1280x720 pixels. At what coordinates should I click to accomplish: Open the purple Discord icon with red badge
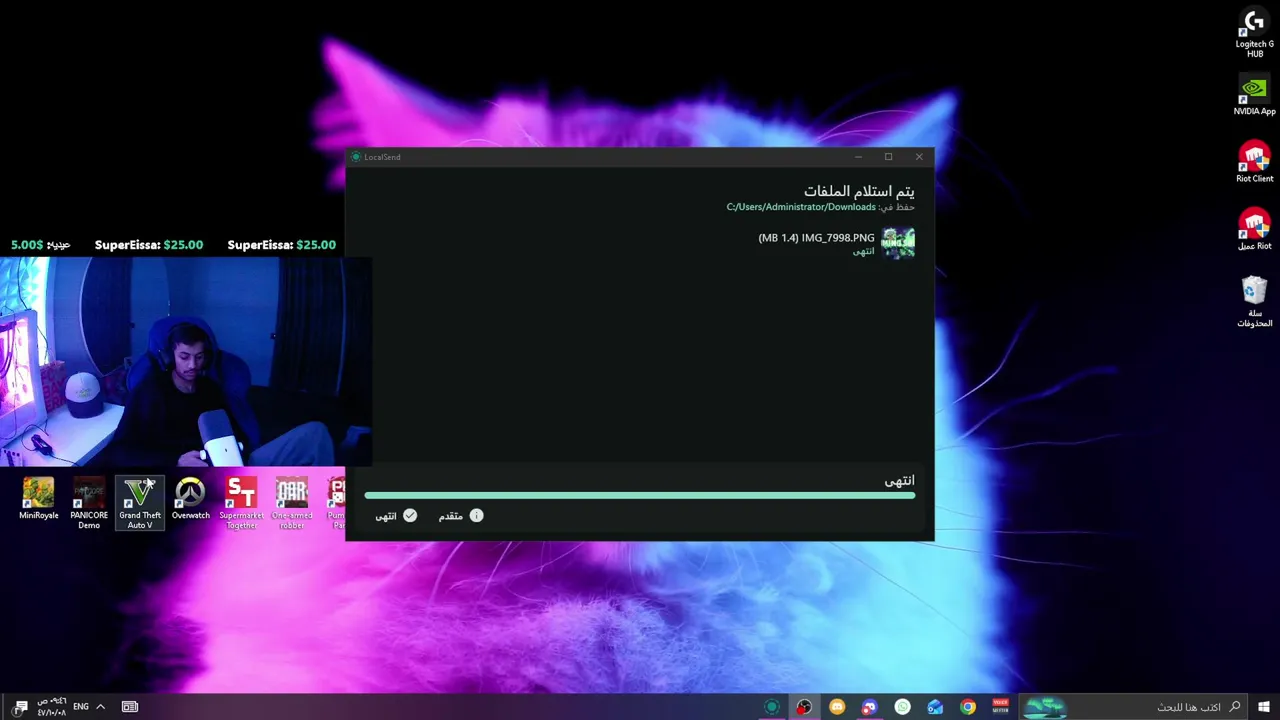[x=870, y=707]
